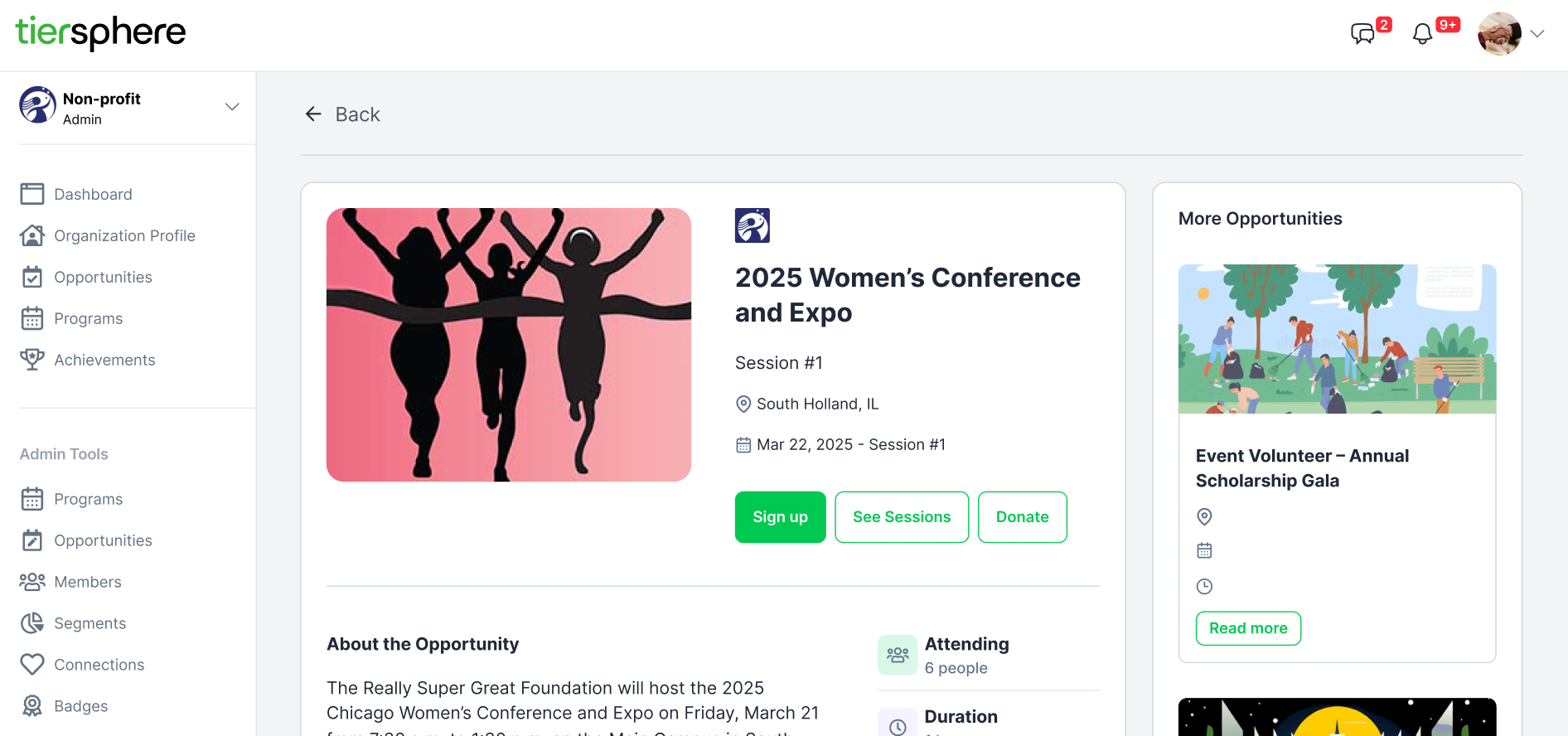This screenshot has height=736, width=1568.
Task: Open the user profile dropdown chevron
Action: point(1537,34)
